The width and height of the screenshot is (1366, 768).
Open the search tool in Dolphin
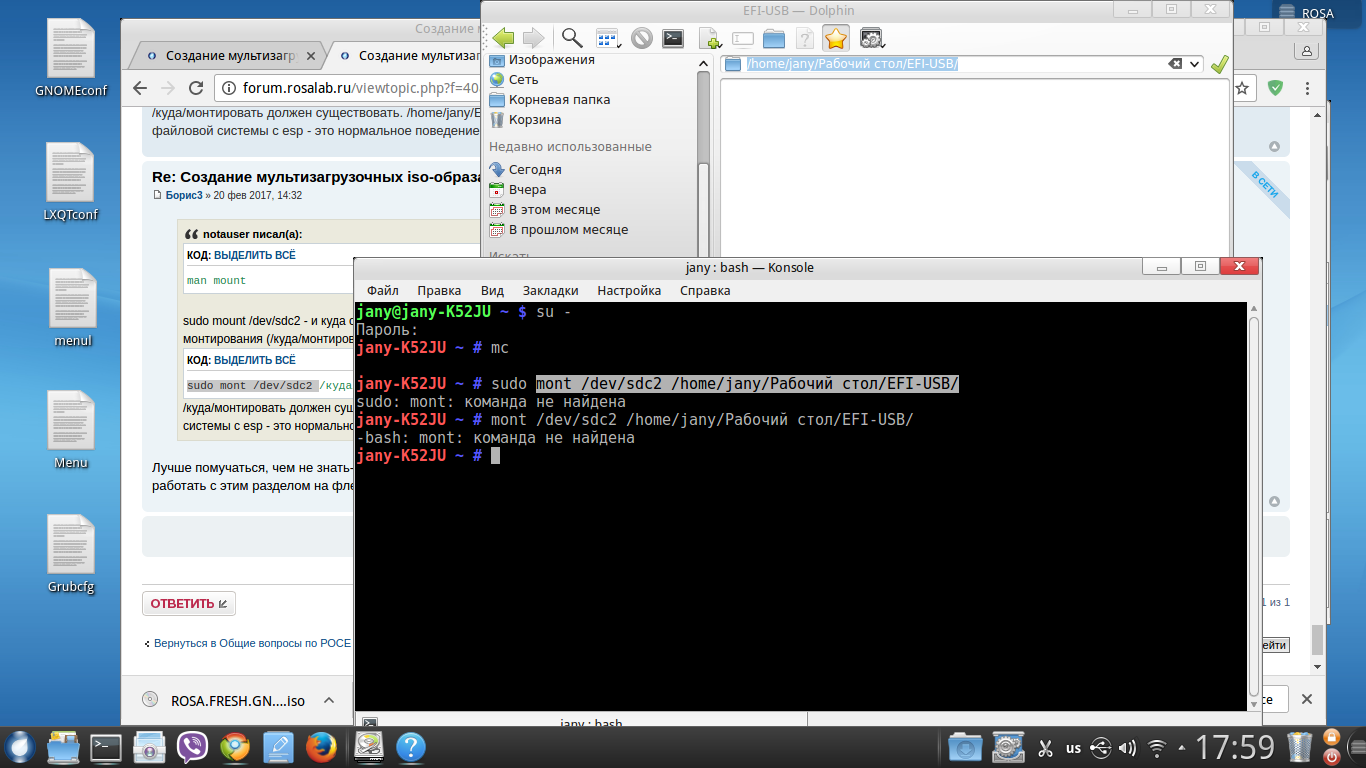572,38
